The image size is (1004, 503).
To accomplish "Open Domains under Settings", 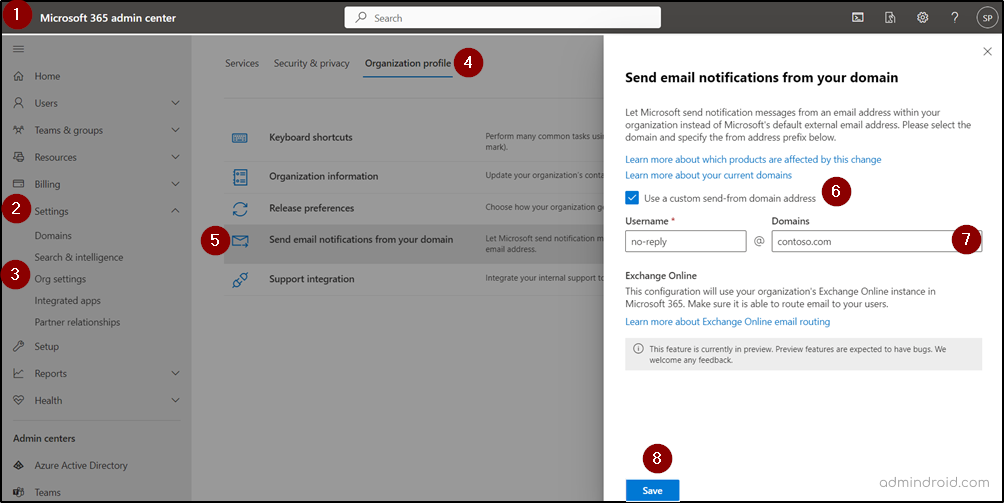I will click(53, 236).
